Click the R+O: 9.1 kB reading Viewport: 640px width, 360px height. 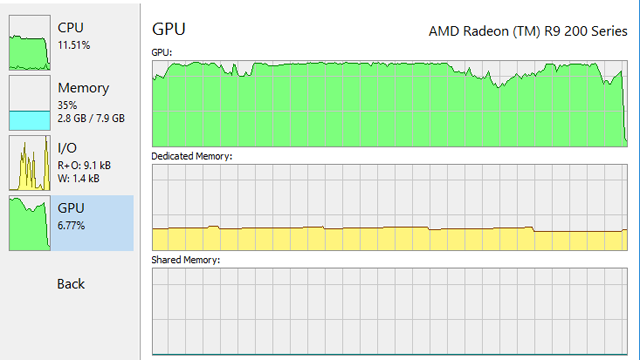84,165
